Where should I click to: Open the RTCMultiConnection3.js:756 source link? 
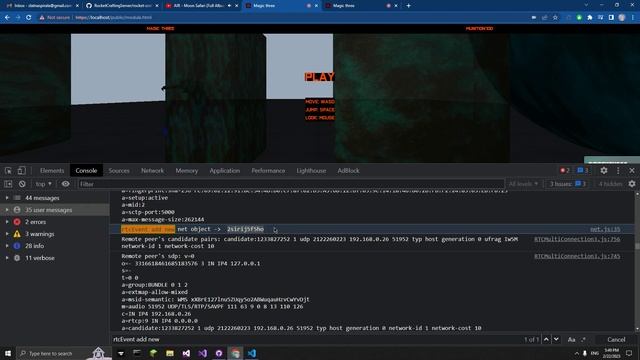tap(577, 239)
